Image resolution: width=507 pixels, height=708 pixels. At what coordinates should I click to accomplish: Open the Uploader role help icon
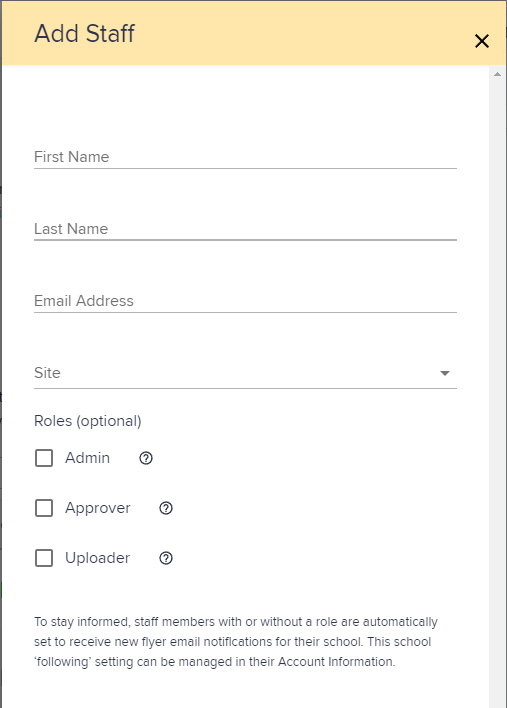point(166,558)
